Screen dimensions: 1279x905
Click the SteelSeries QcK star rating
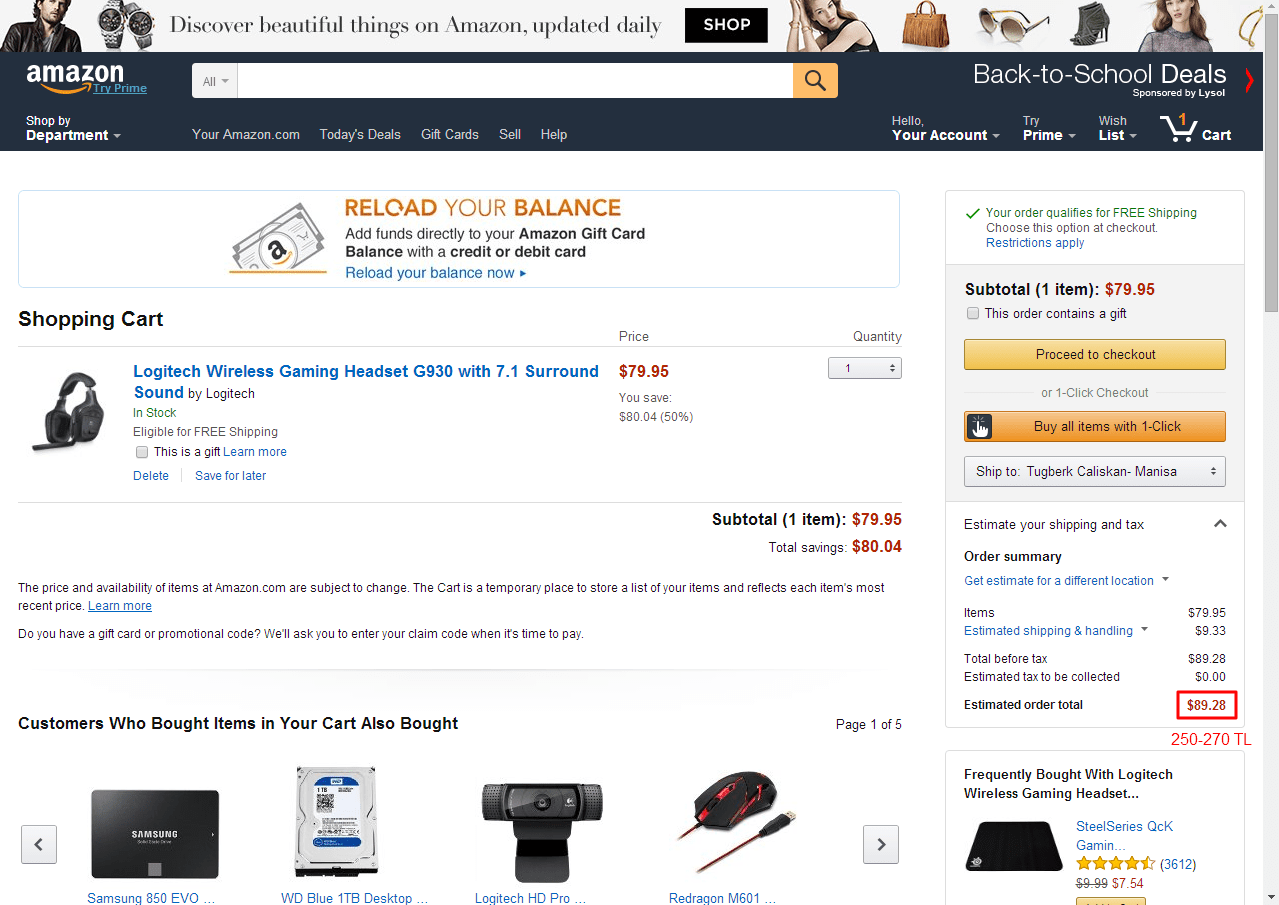tap(1115, 863)
